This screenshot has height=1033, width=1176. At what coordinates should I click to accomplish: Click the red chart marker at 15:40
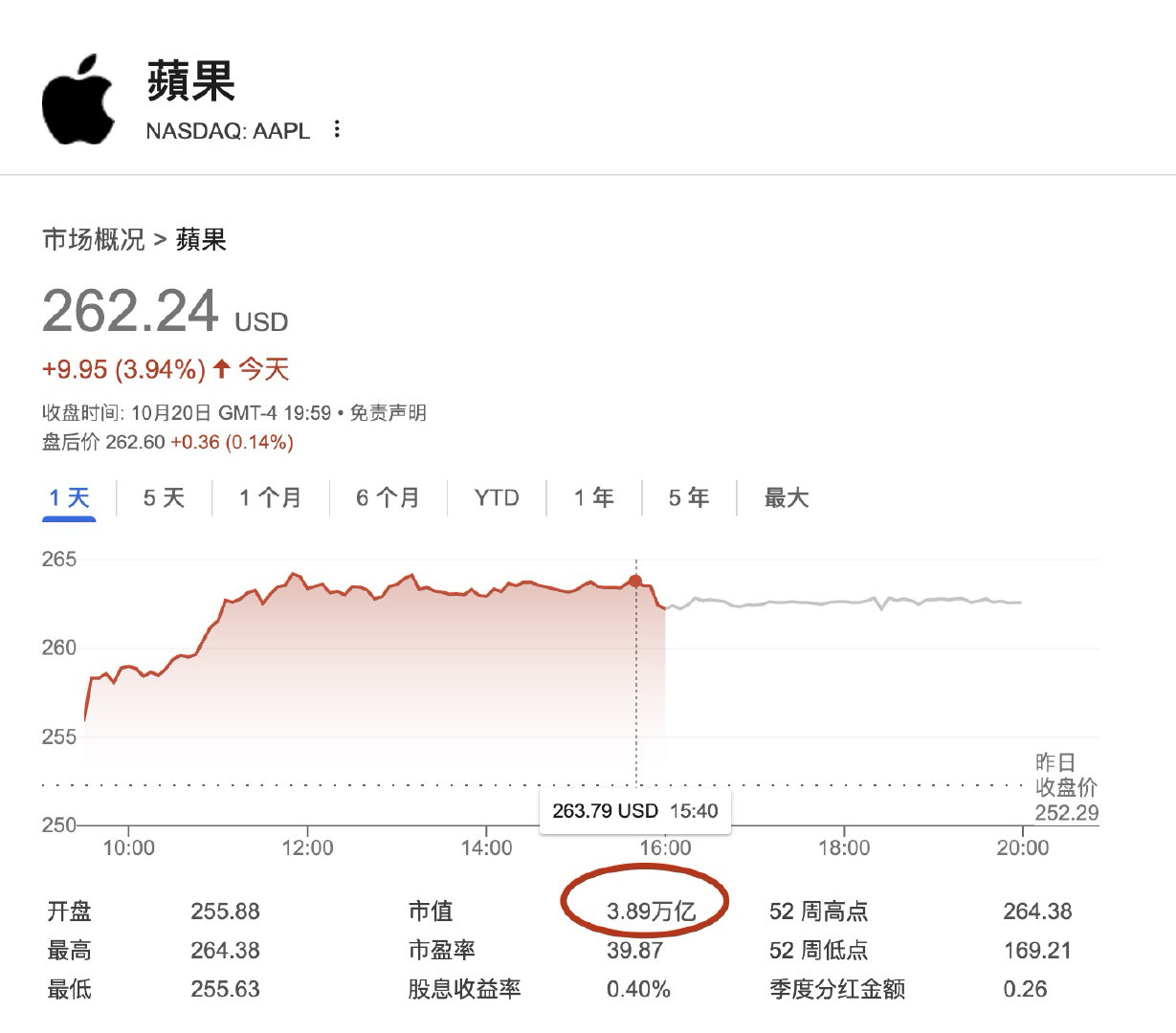[635, 581]
